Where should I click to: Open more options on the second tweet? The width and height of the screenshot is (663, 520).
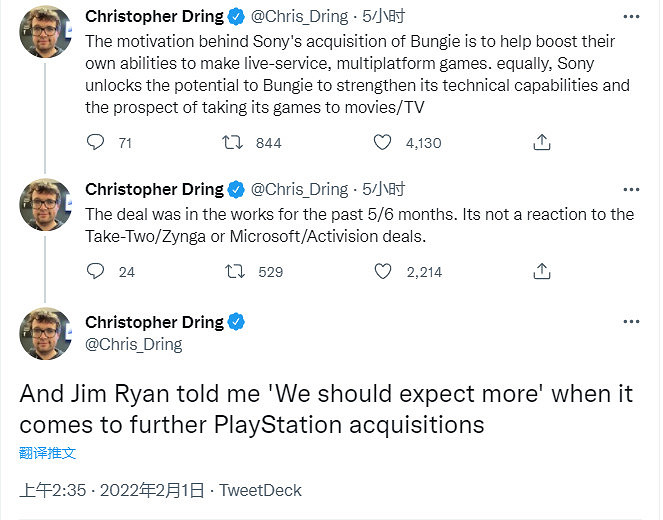pyautogui.click(x=631, y=189)
